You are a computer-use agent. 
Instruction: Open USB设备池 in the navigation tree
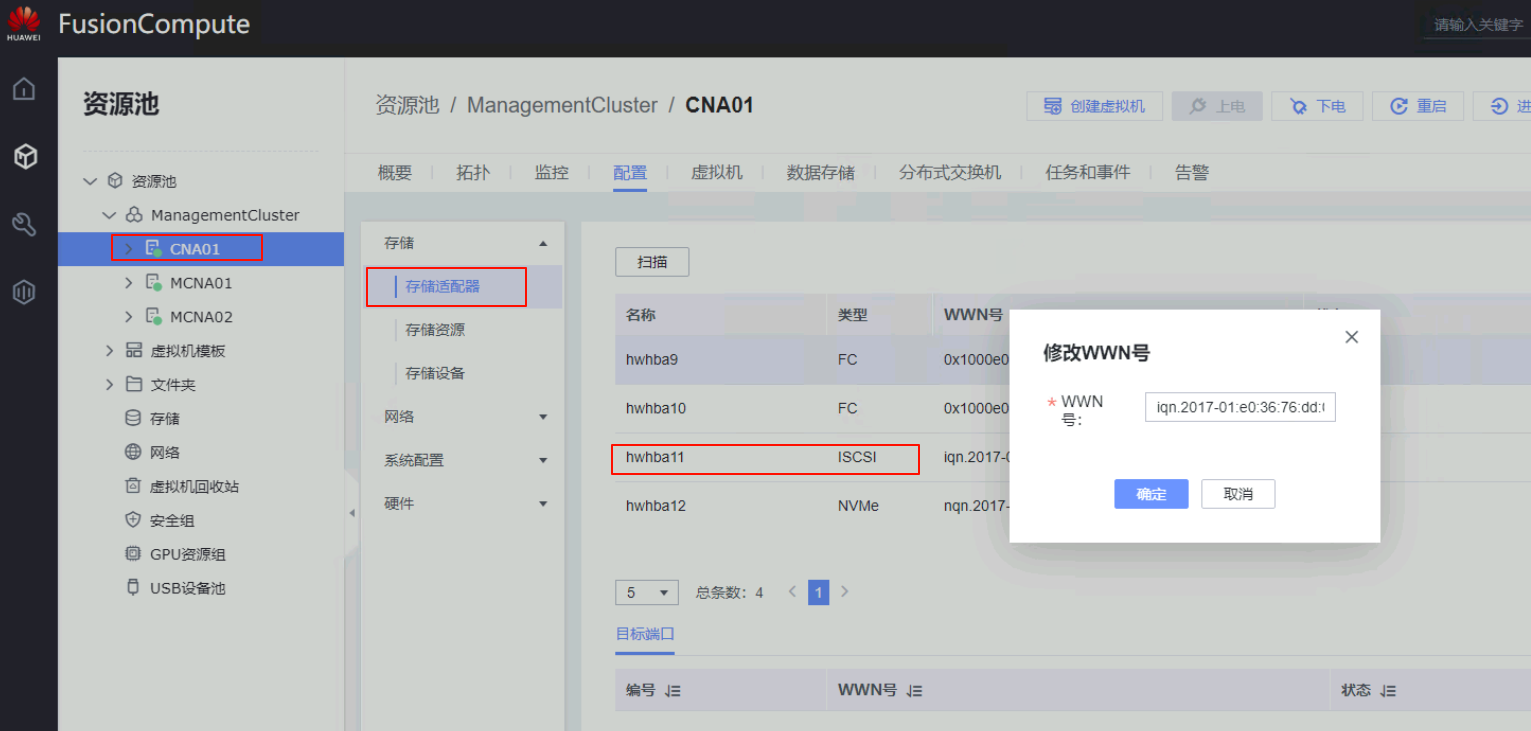pos(187,588)
